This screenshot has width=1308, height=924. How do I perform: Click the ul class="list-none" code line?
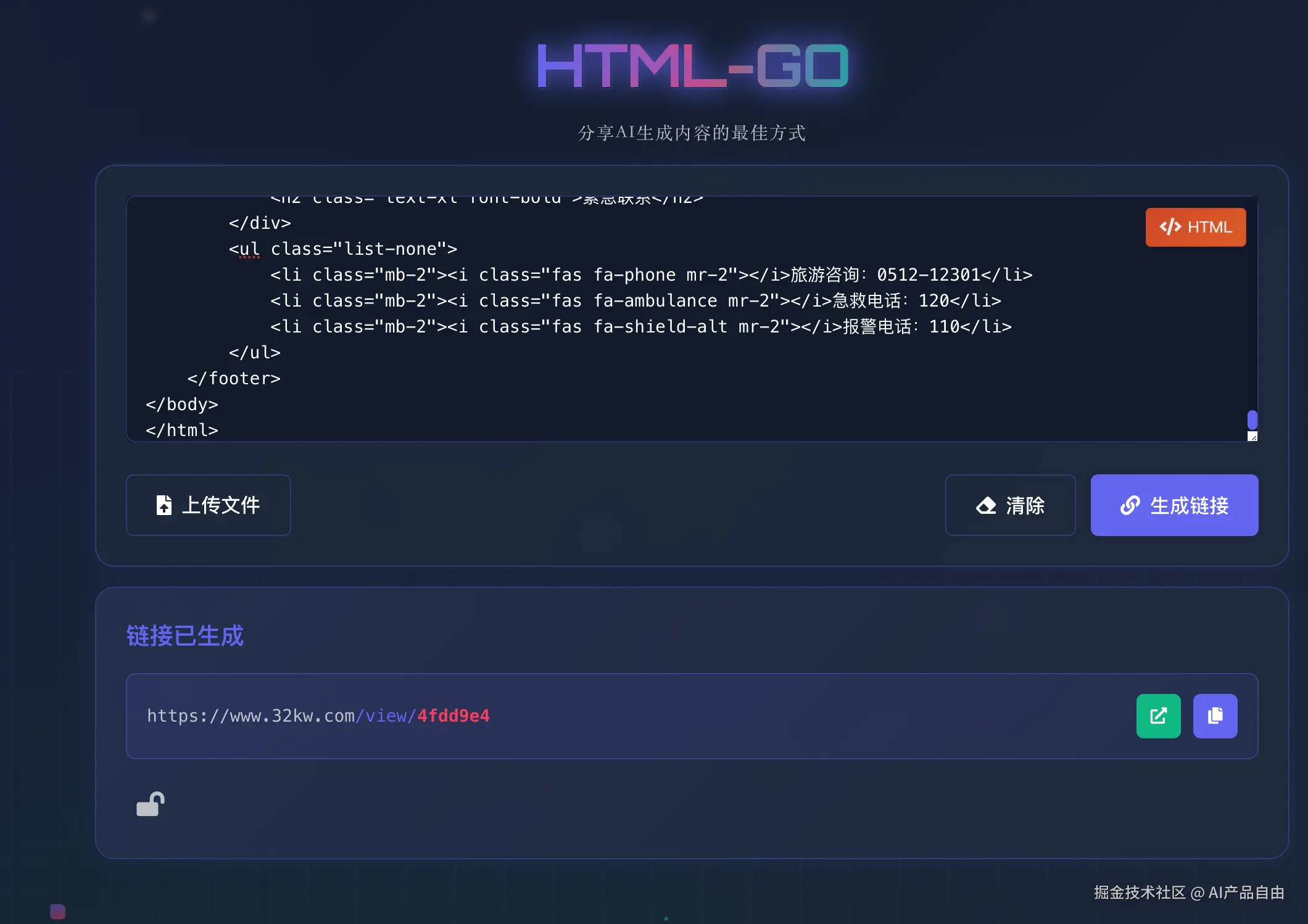click(343, 249)
